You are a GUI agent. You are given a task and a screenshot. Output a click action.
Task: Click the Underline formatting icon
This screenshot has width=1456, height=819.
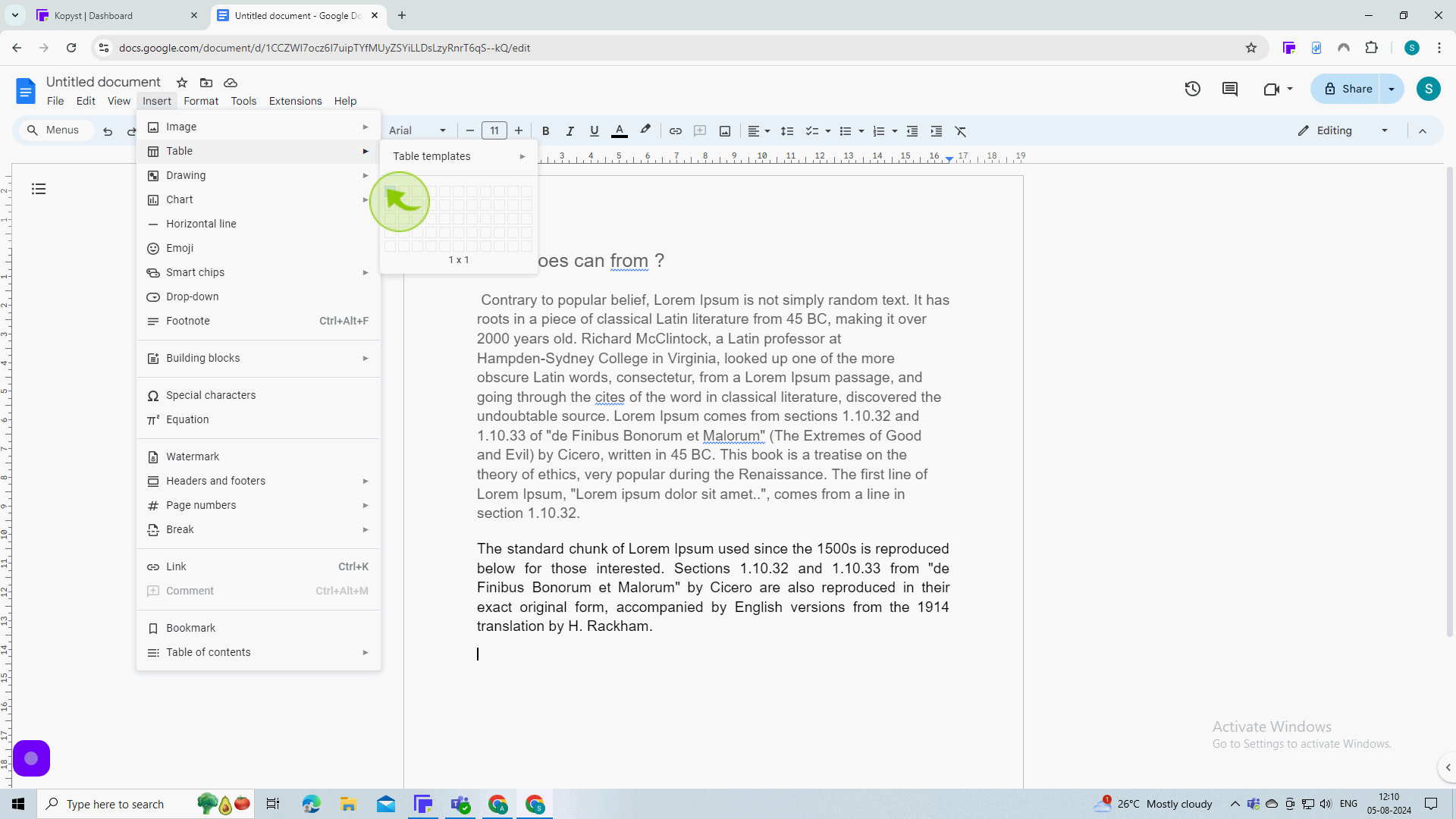point(594,131)
